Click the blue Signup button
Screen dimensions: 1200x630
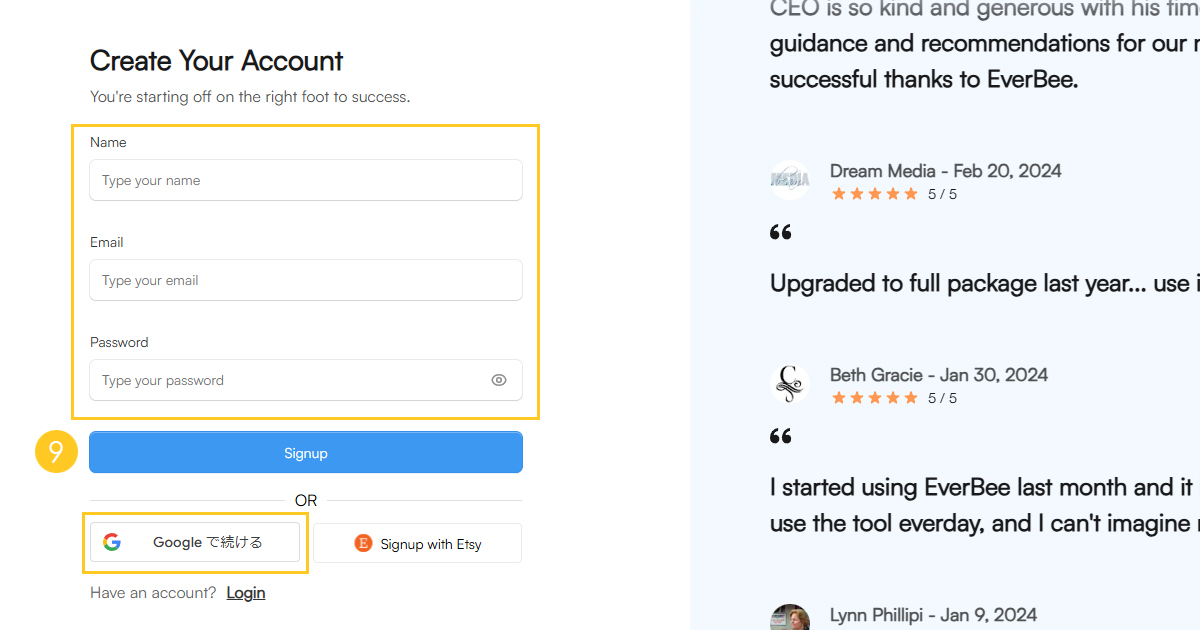click(306, 452)
